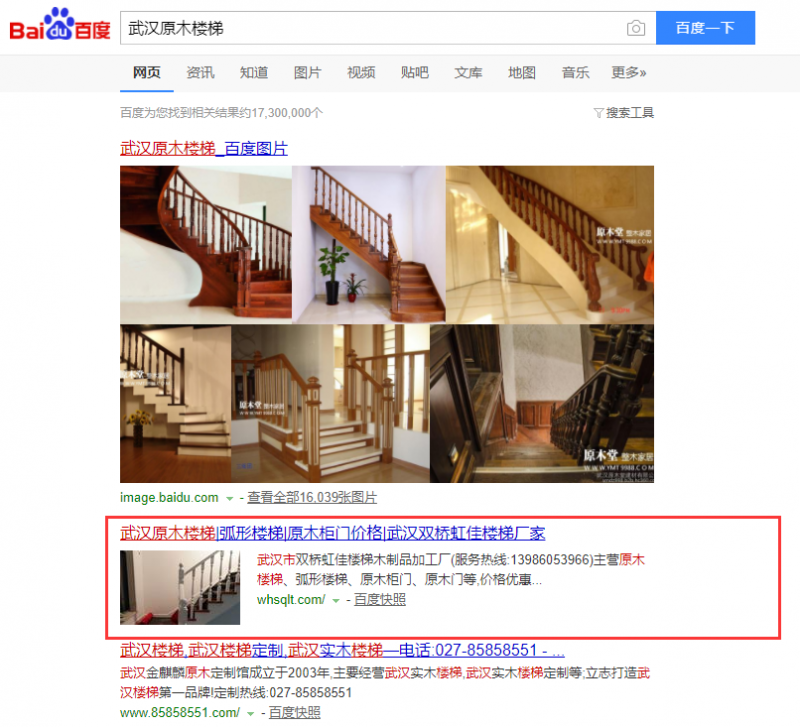Open the 武汉原木楼梯_百度图片 link
800x727 pixels.
coord(204,148)
